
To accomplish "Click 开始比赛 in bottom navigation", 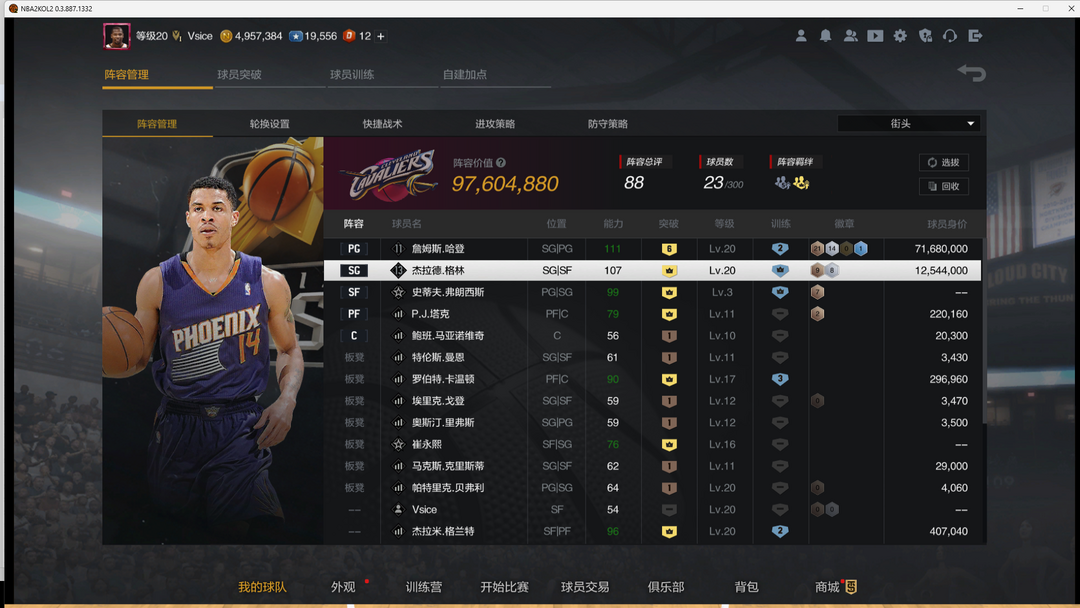I will tap(504, 587).
